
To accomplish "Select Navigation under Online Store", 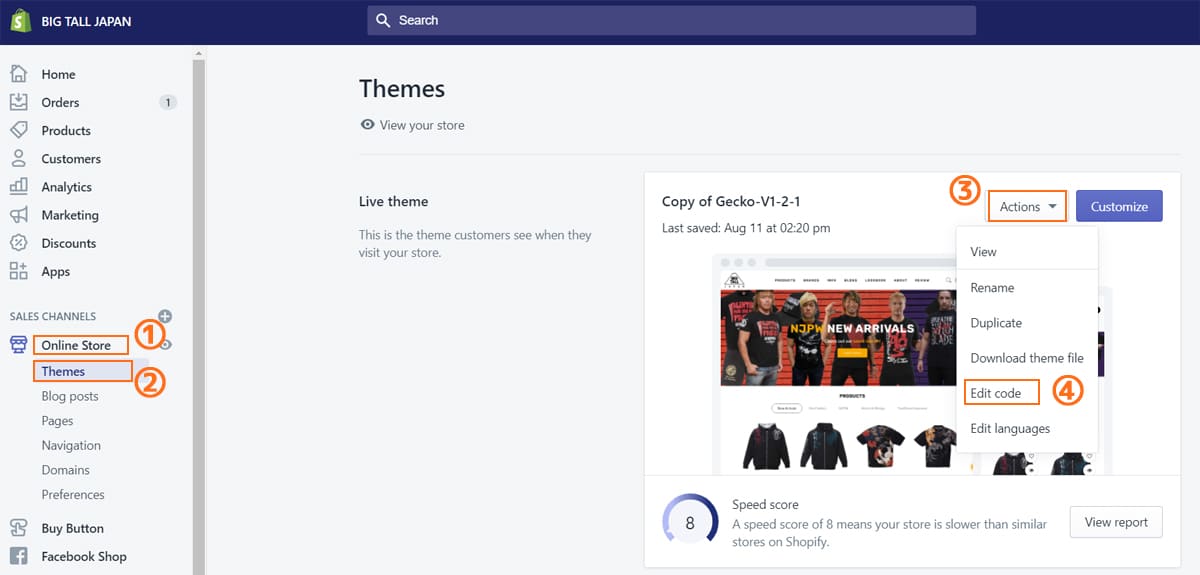I will [x=71, y=445].
